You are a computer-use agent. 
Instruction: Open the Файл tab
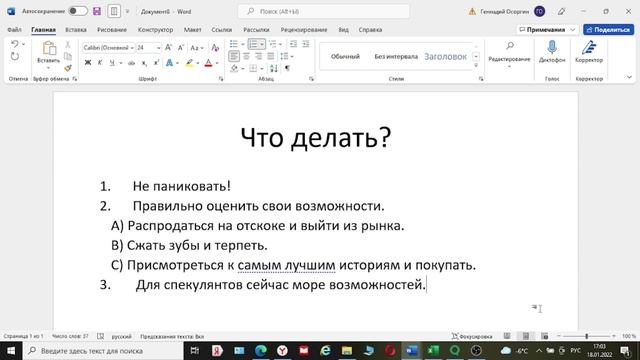[14, 29]
